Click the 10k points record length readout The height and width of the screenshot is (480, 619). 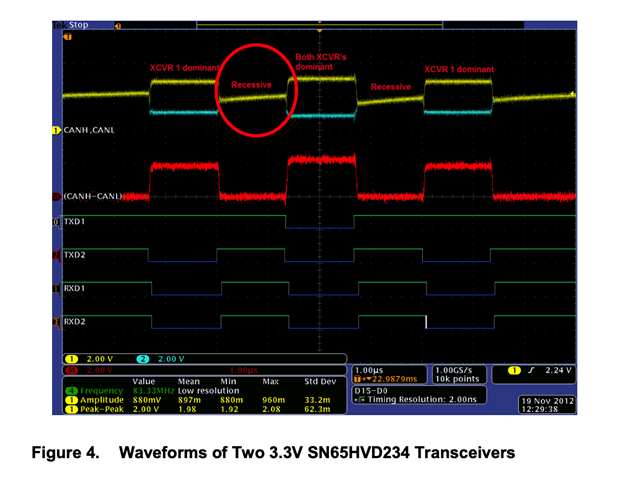point(457,379)
